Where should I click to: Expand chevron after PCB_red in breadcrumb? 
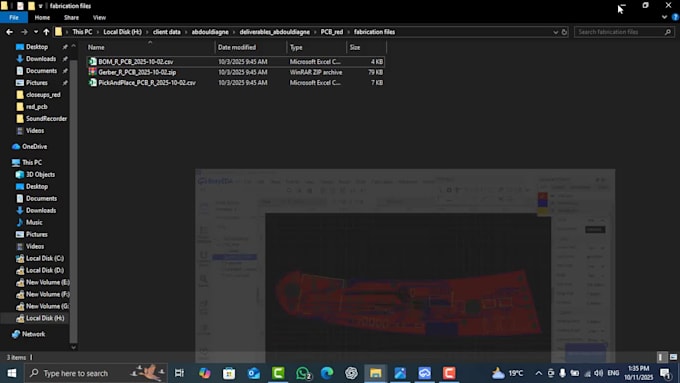click(348, 32)
